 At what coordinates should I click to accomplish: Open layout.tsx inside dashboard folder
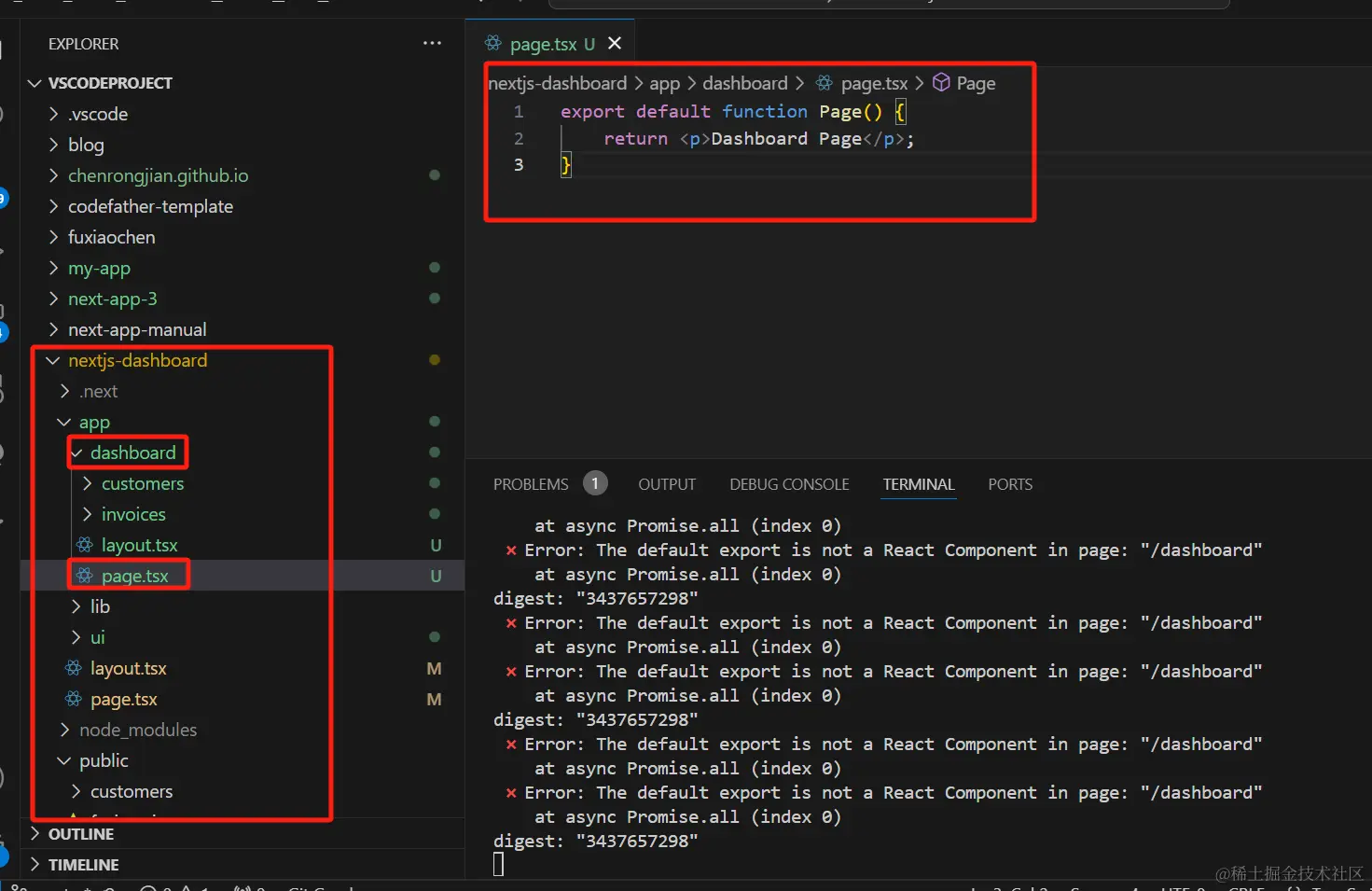click(x=139, y=545)
